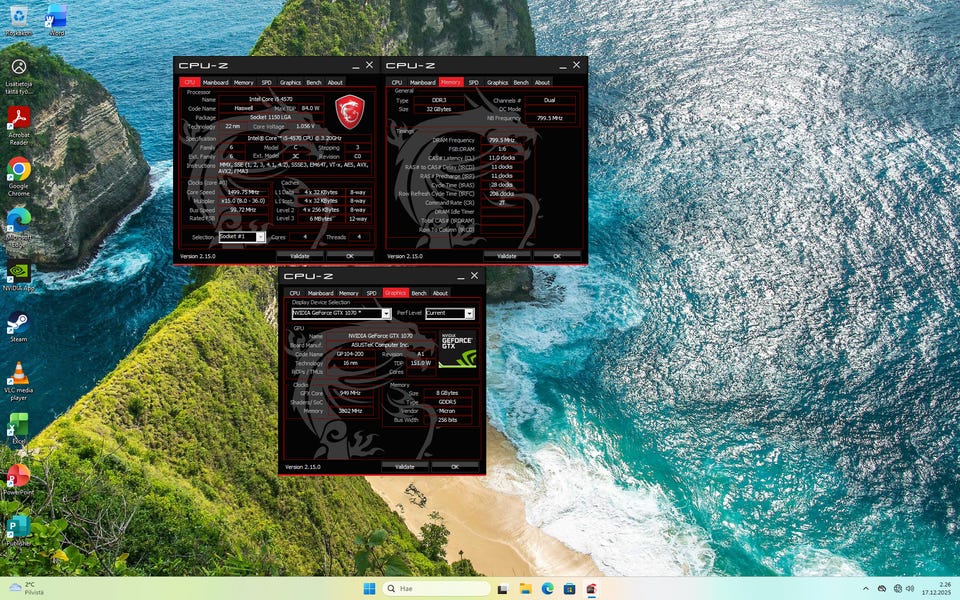
Task: Go to Bench tab in Graphics window
Action: pyautogui.click(x=419, y=293)
